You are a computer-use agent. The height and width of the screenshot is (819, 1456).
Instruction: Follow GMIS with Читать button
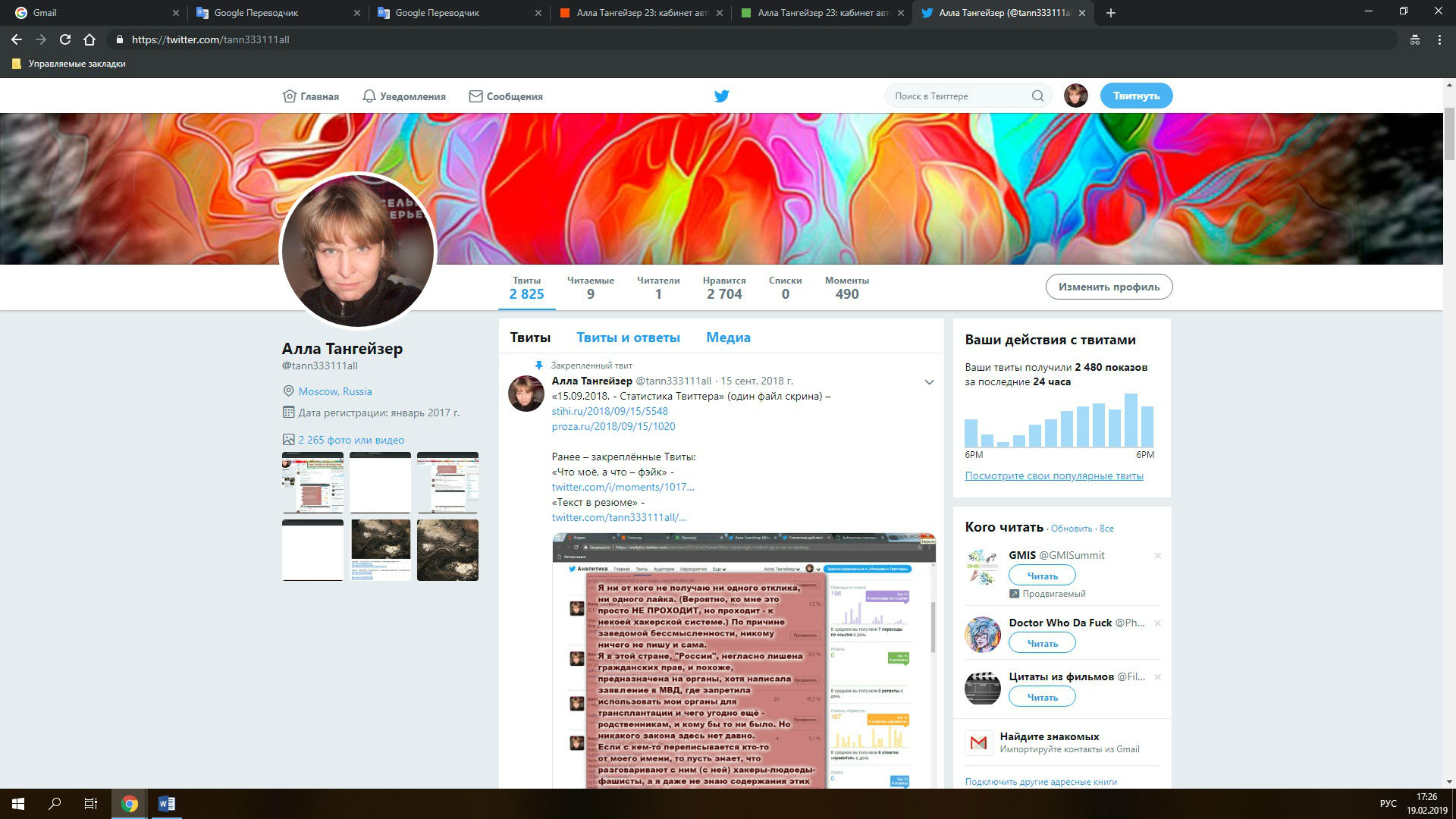[1042, 576]
